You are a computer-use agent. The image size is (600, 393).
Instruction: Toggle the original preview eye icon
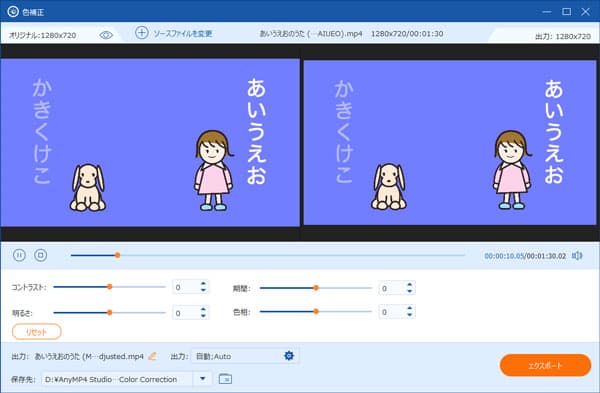point(106,35)
